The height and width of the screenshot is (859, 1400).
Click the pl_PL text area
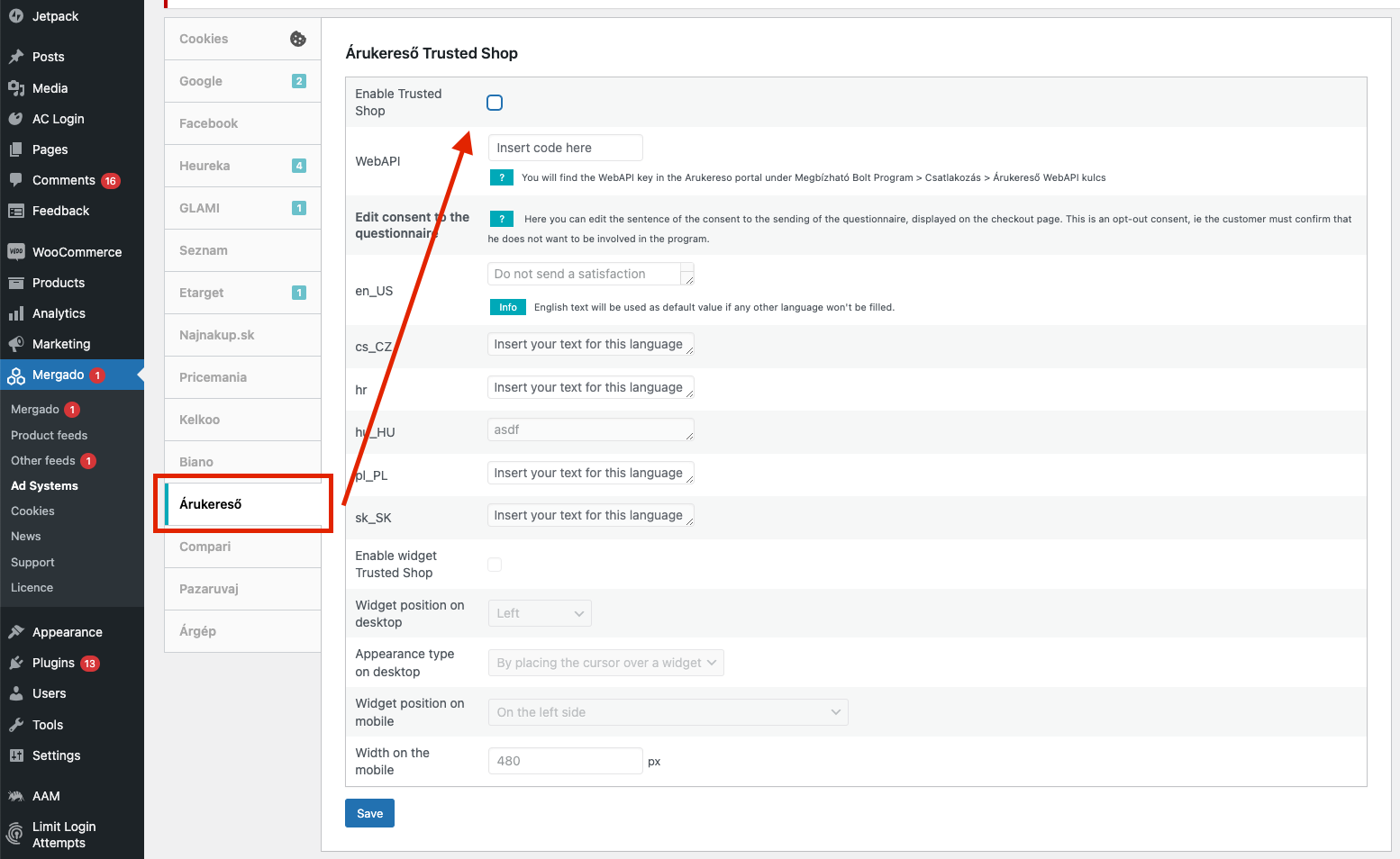coord(591,473)
